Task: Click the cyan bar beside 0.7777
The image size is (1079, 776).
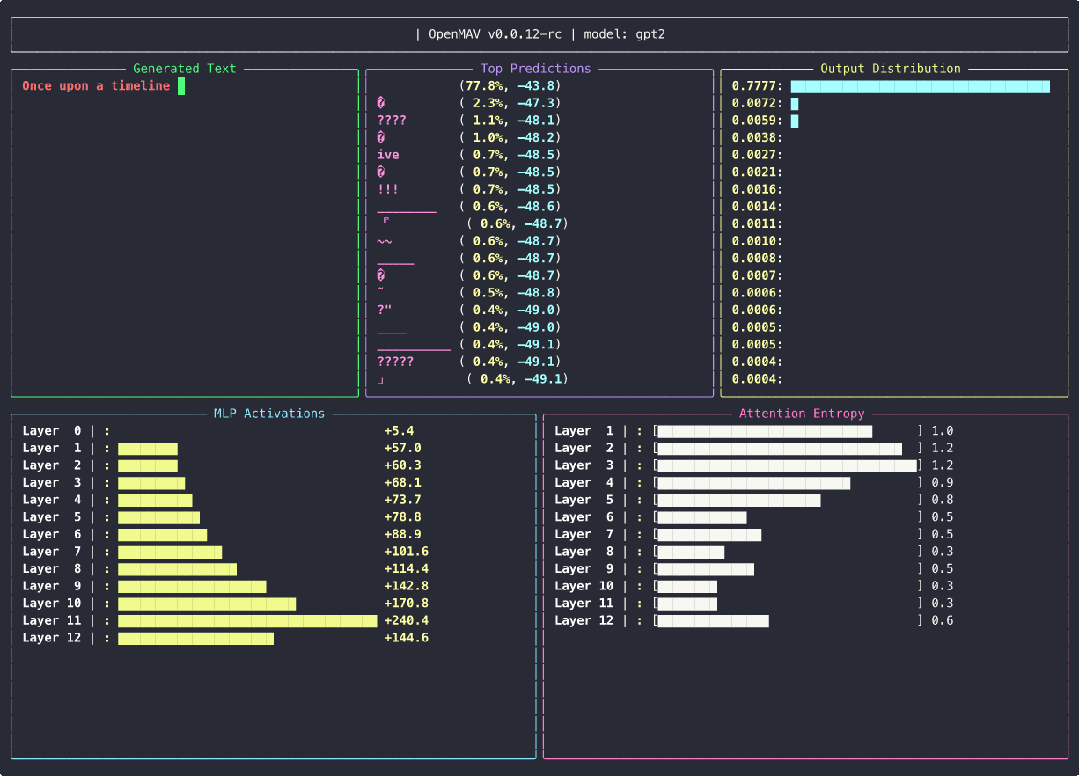Action: [x=920, y=86]
